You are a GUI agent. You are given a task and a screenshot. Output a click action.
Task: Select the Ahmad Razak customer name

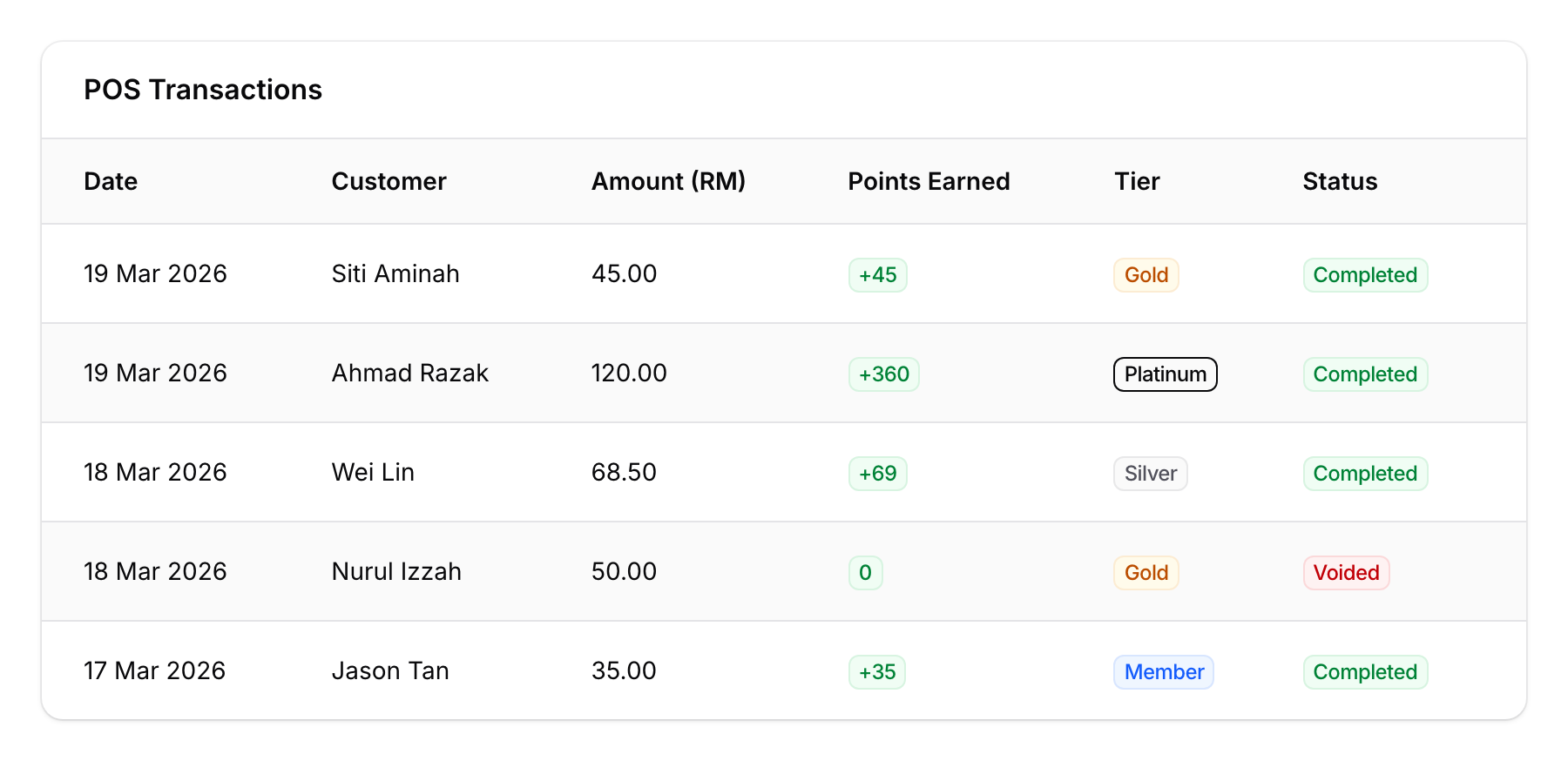click(x=409, y=374)
